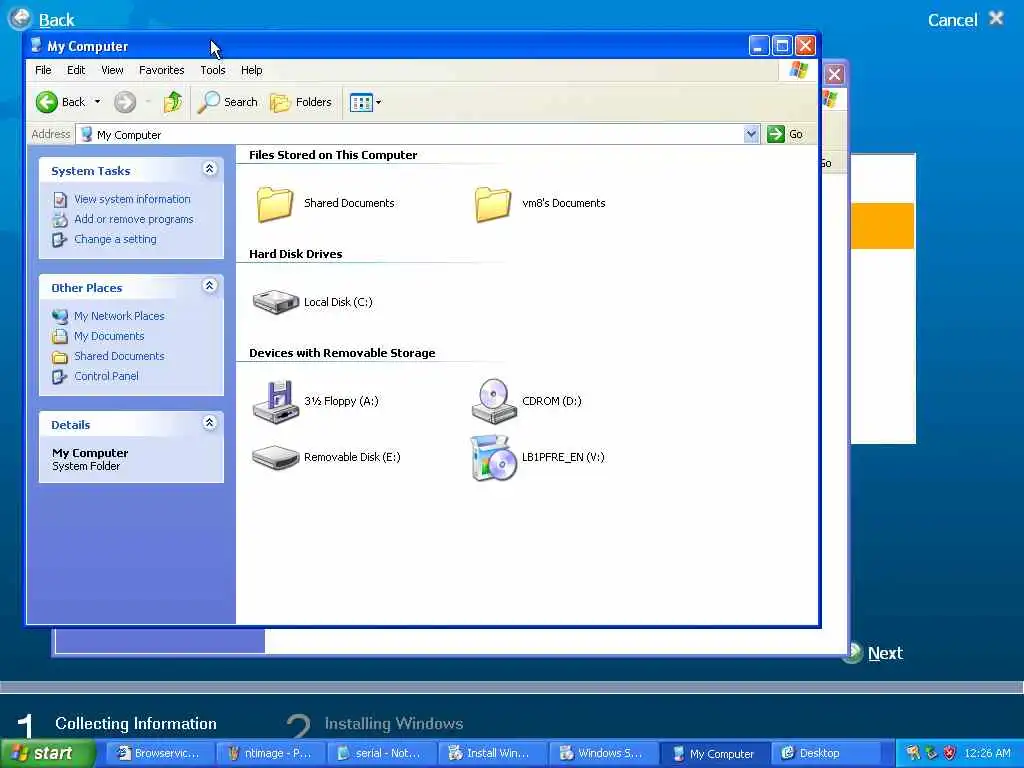The width and height of the screenshot is (1024, 768).
Task: Open the Favorites menu
Action: click(161, 70)
